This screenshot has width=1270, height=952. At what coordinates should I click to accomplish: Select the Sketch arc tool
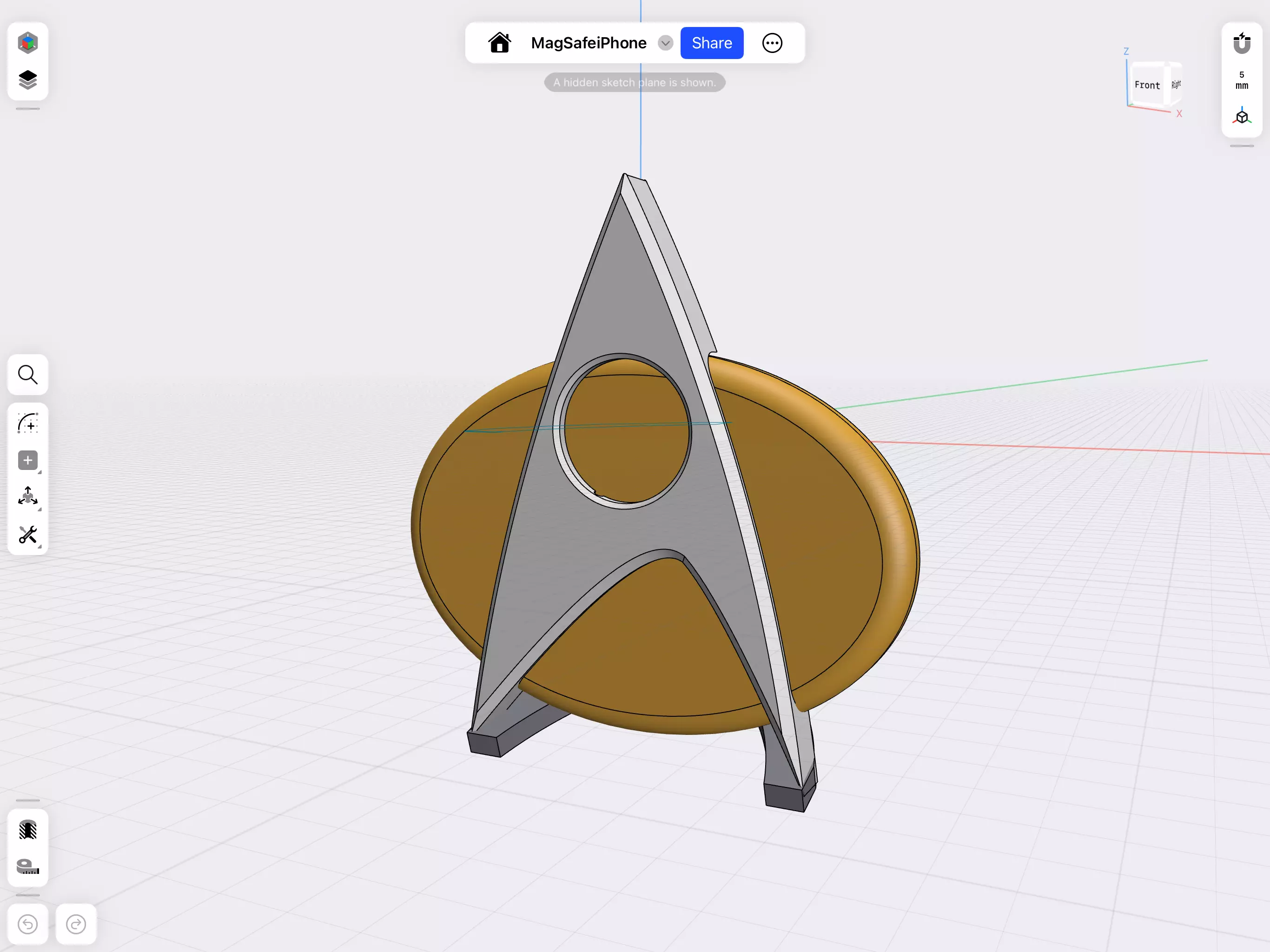pyautogui.click(x=27, y=423)
